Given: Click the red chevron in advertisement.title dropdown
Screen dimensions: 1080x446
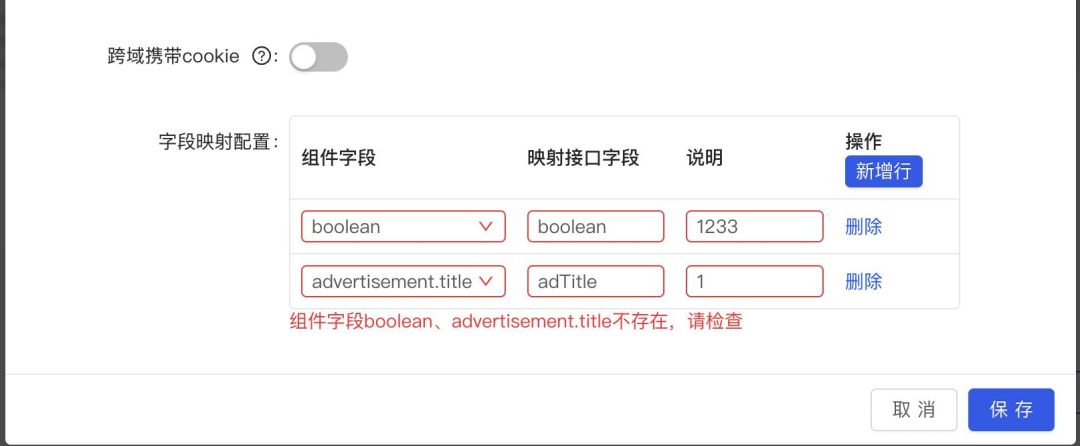Looking at the screenshot, I should coord(486,282).
